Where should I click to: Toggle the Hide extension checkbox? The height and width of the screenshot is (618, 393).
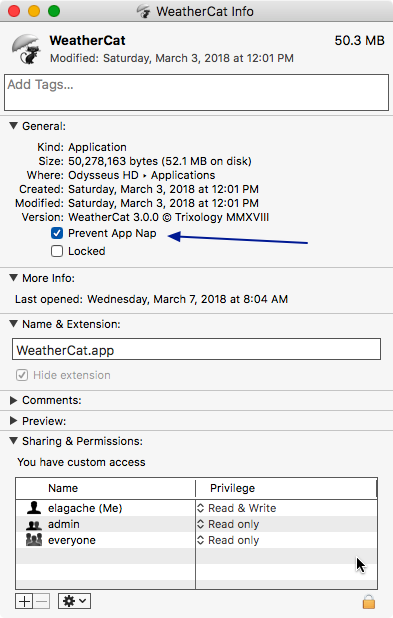pos(22,375)
